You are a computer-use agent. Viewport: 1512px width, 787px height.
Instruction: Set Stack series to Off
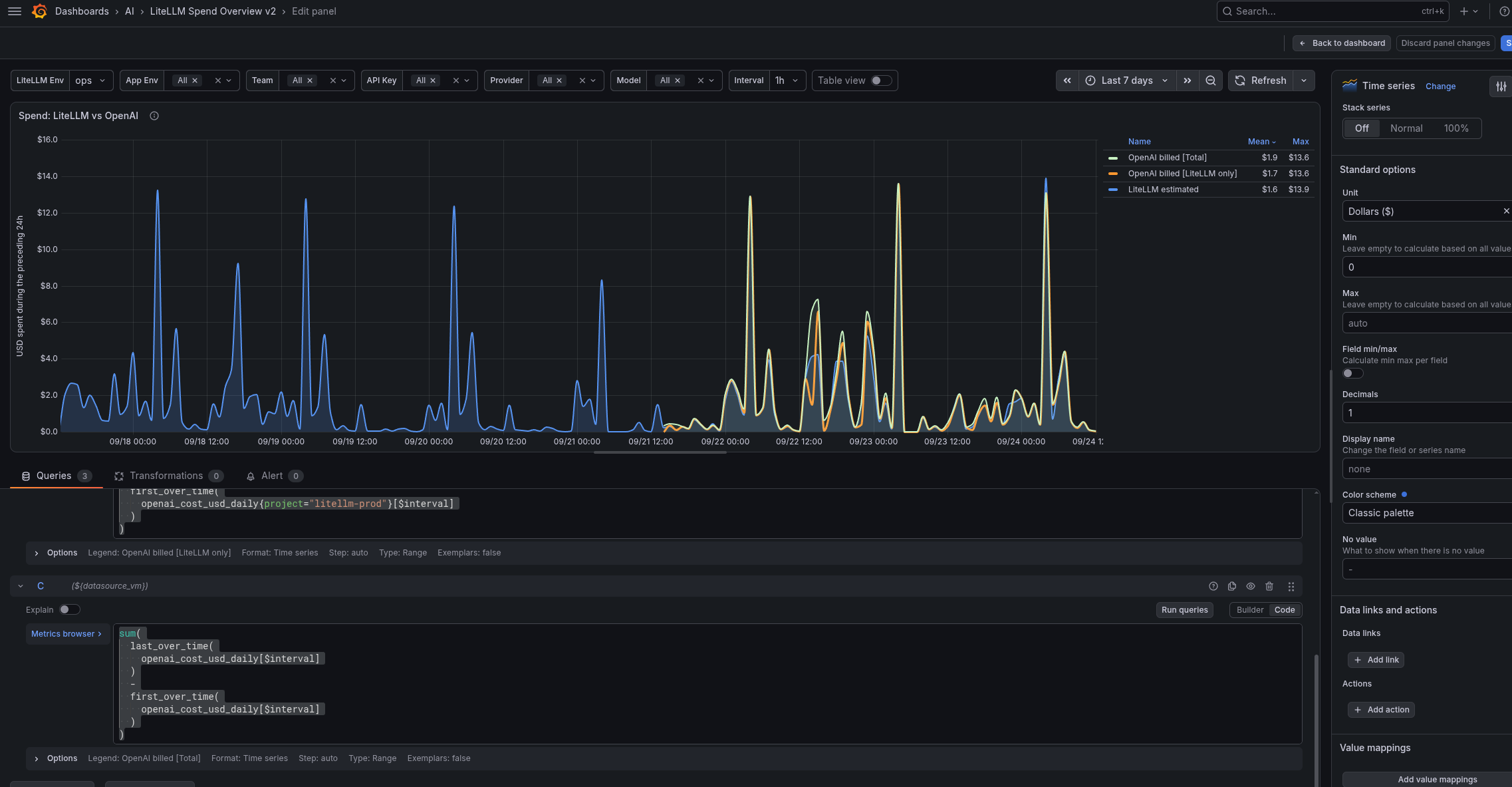click(1362, 128)
